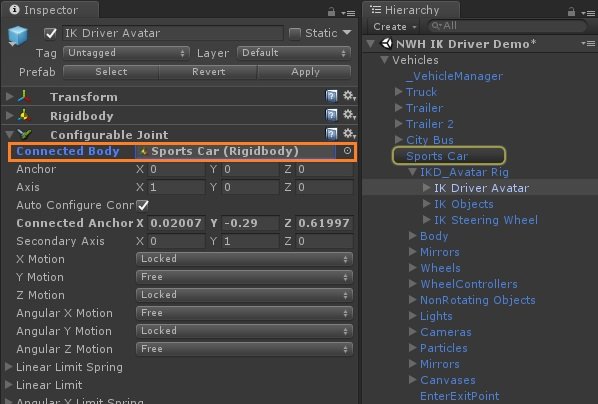Open the Angular Z Motion dropdown
Viewport: 598px width, 404px height.
244,349
